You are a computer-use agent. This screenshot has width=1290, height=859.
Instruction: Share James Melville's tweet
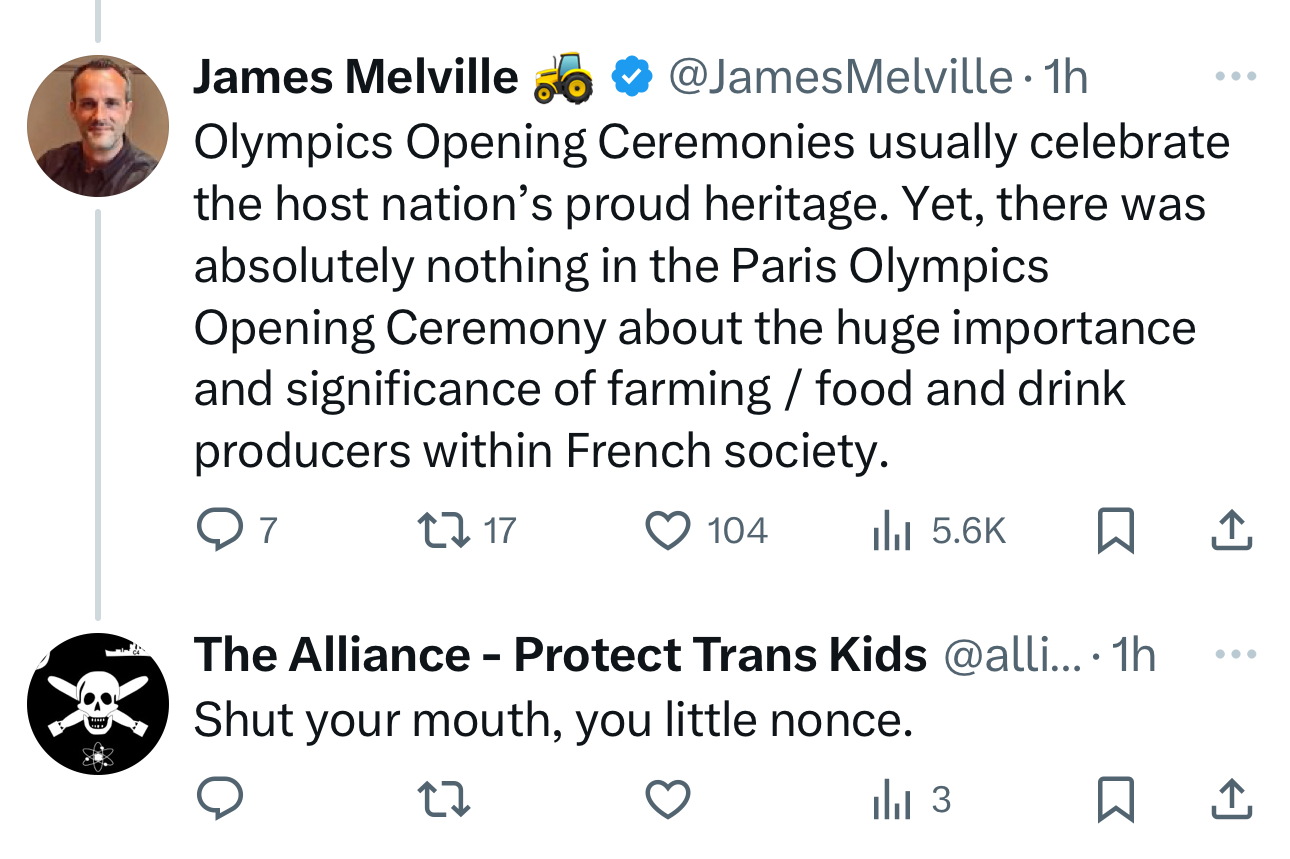tap(1231, 530)
